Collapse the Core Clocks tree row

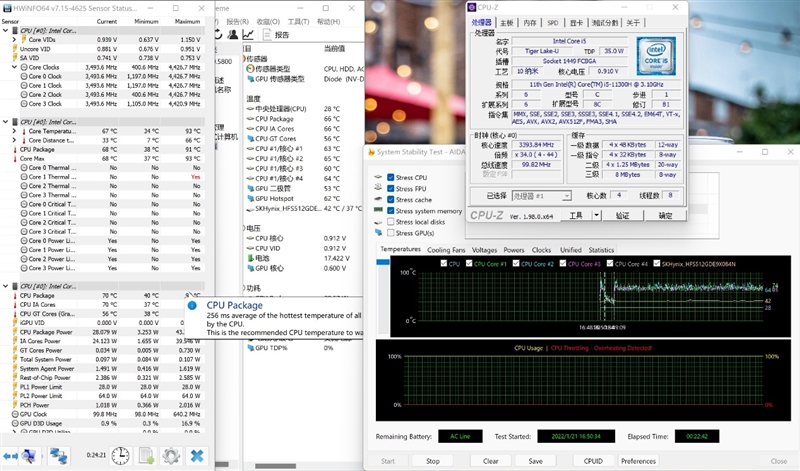click(14, 67)
